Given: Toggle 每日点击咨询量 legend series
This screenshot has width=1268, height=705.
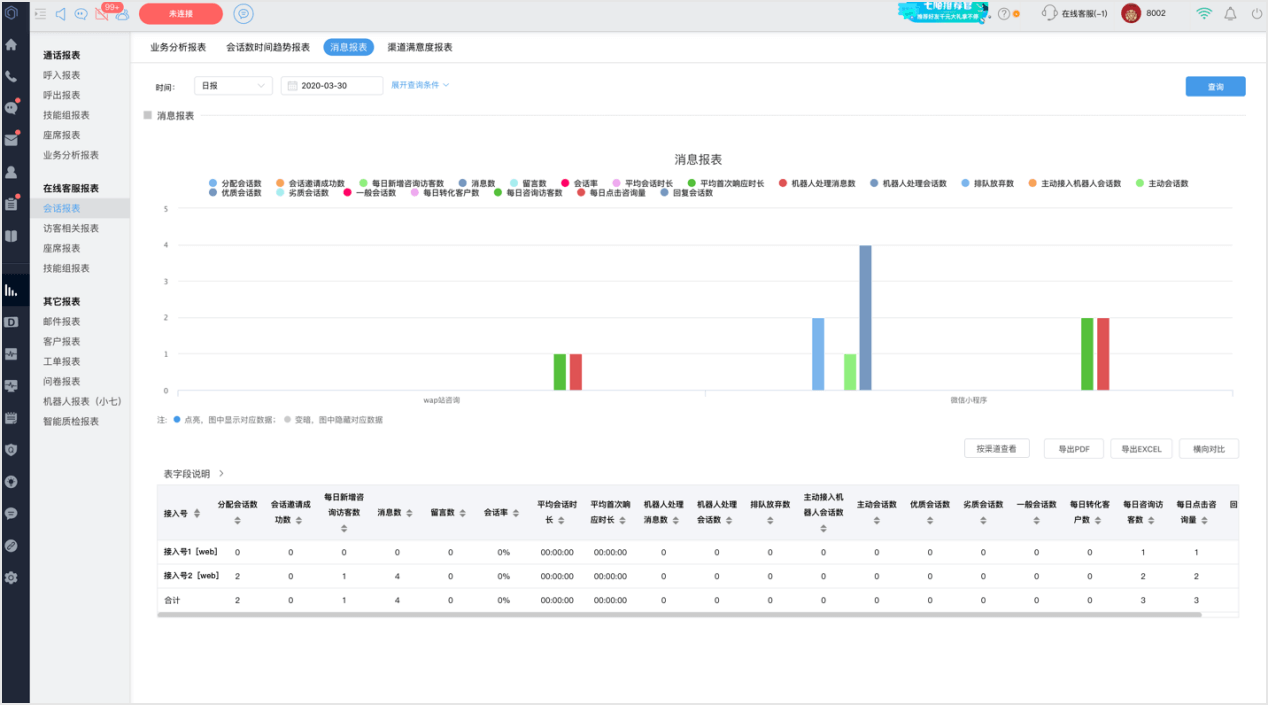Looking at the screenshot, I should pyautogui.click(x=611, y=193).
